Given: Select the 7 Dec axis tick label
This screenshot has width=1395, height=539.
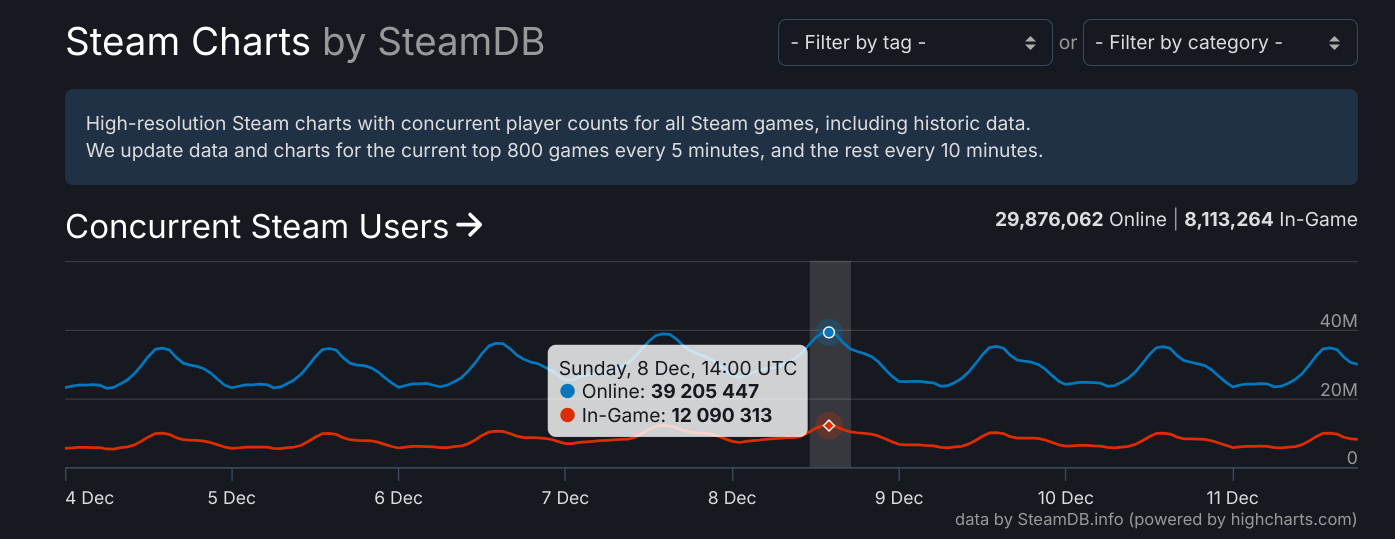Looking at the screenshot, I should coord(565,498).
